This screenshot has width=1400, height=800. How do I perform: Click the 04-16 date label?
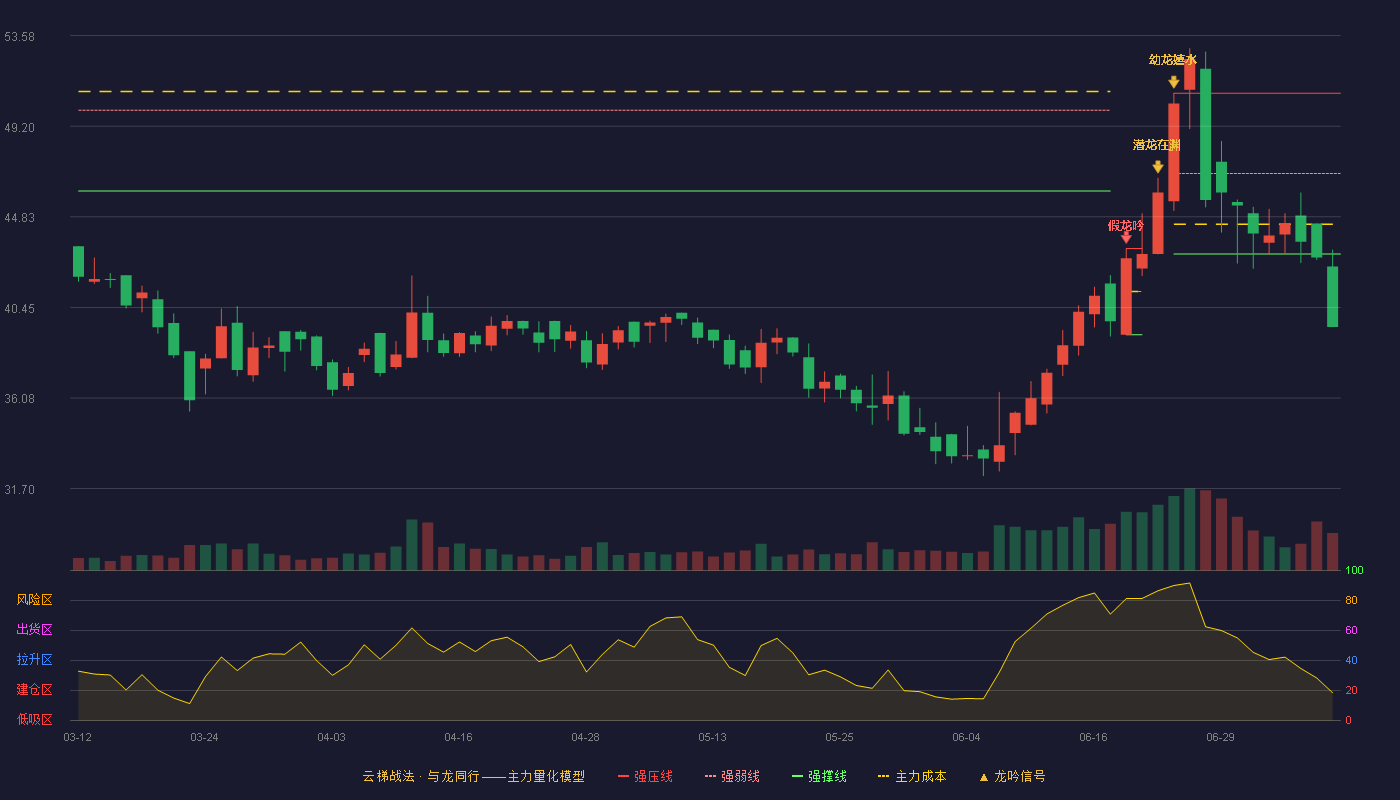pos(458,737)
